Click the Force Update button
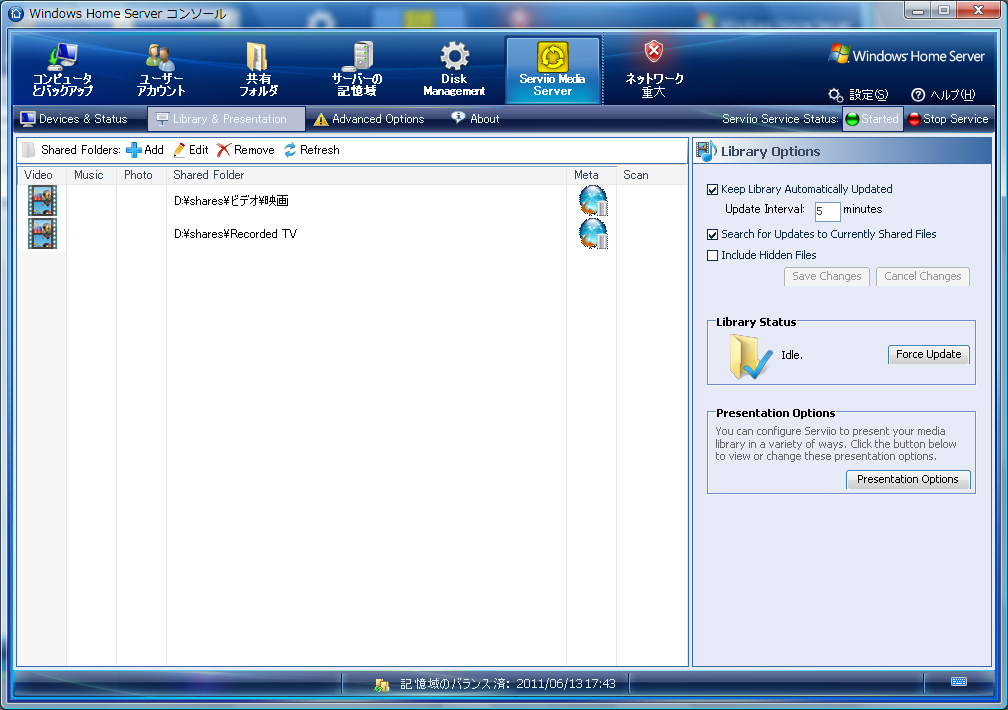1008x710 pixels. (928, 354)
